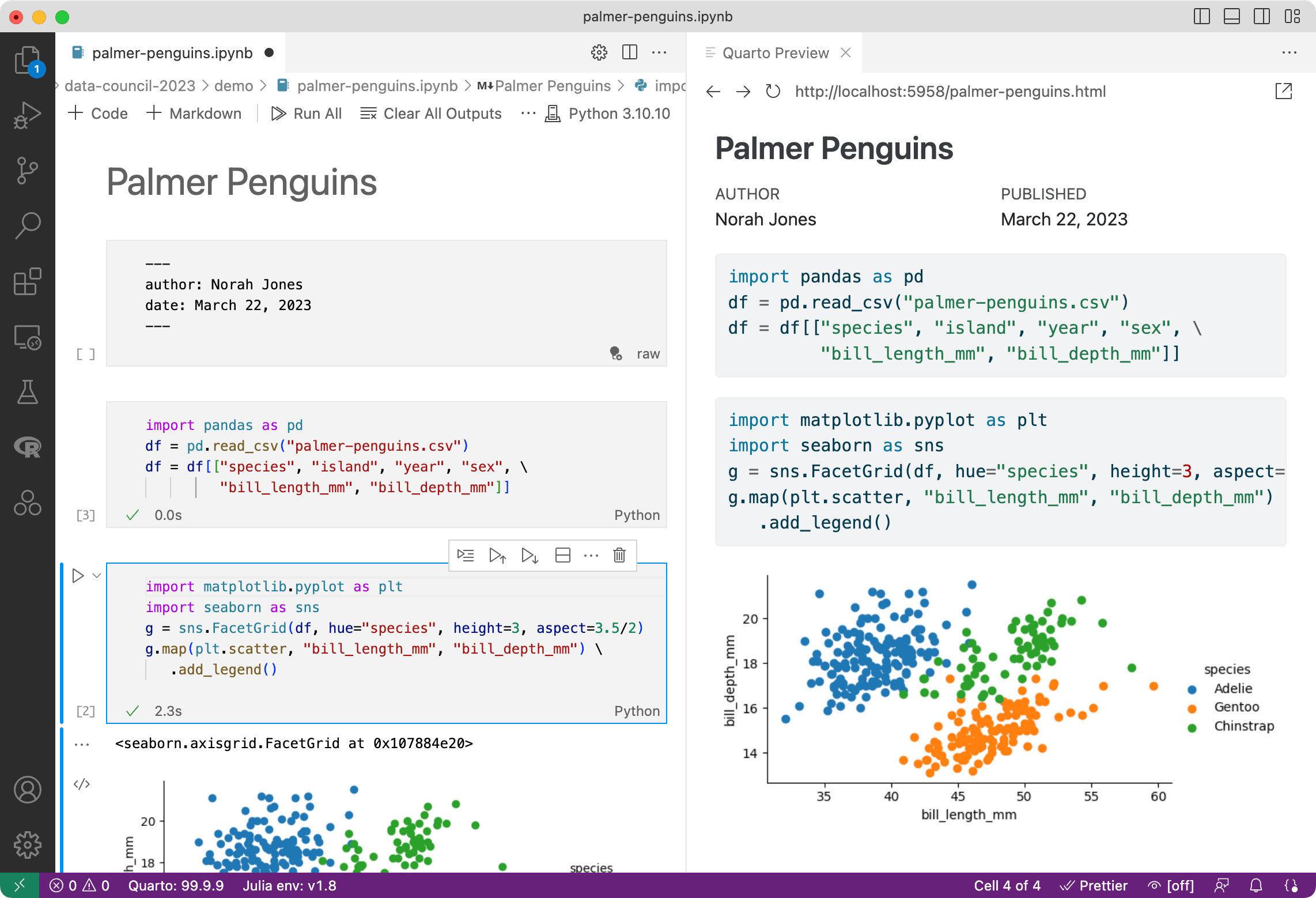Toggle cell output rendering via </> icon

(81, 783)
